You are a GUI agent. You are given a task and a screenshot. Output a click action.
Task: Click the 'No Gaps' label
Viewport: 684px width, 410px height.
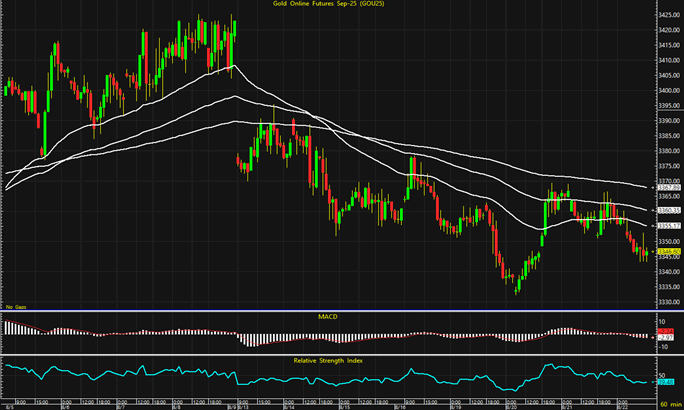[15, 305]
